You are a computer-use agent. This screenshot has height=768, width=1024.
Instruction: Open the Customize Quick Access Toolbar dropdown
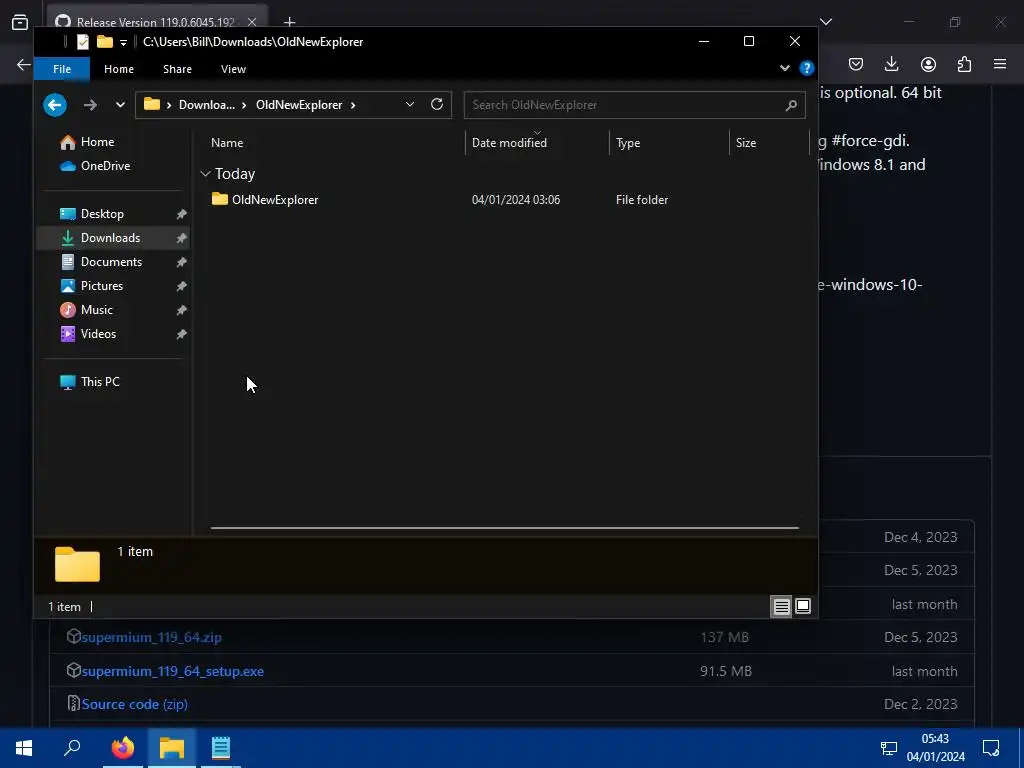(123, 43)
